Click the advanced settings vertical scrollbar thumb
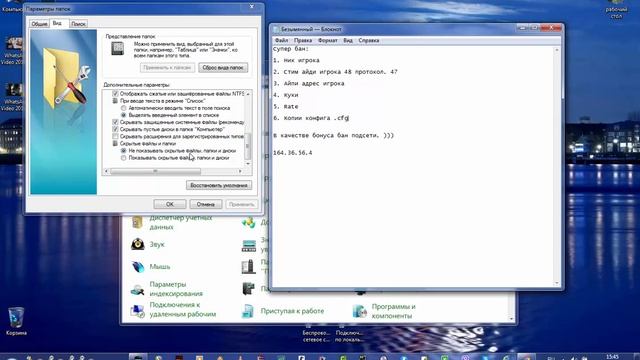Viewport: 640px width, 360px height. [248, 146]
